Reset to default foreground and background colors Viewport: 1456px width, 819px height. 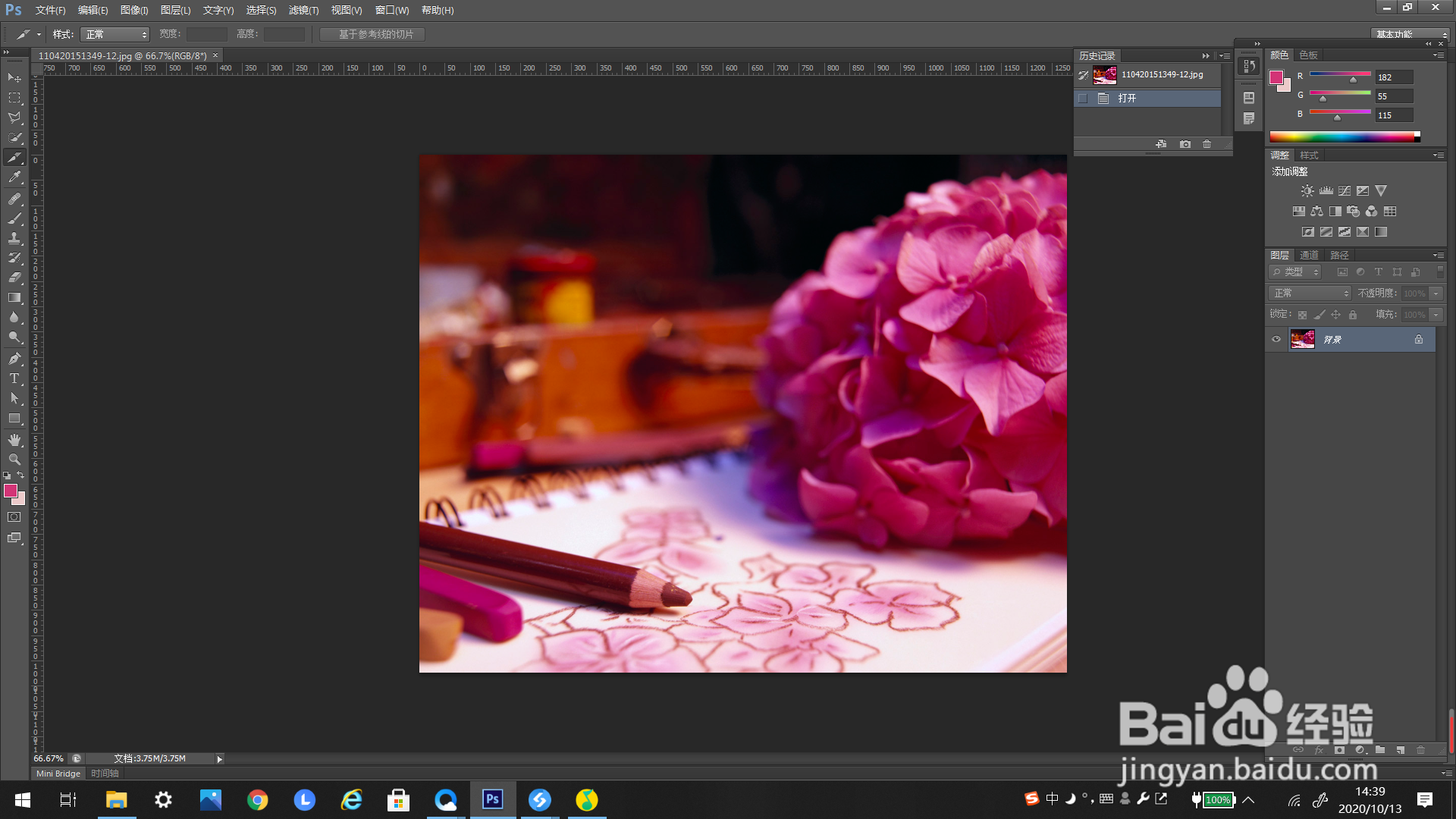click(7, 475)
